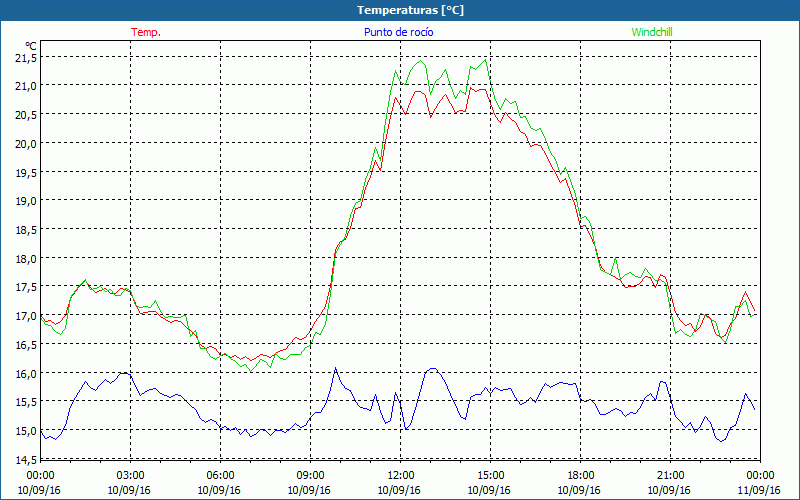800x500 pixels.
Task: Click the 19,0 y-axis value
Action: [x=26, y=201]
